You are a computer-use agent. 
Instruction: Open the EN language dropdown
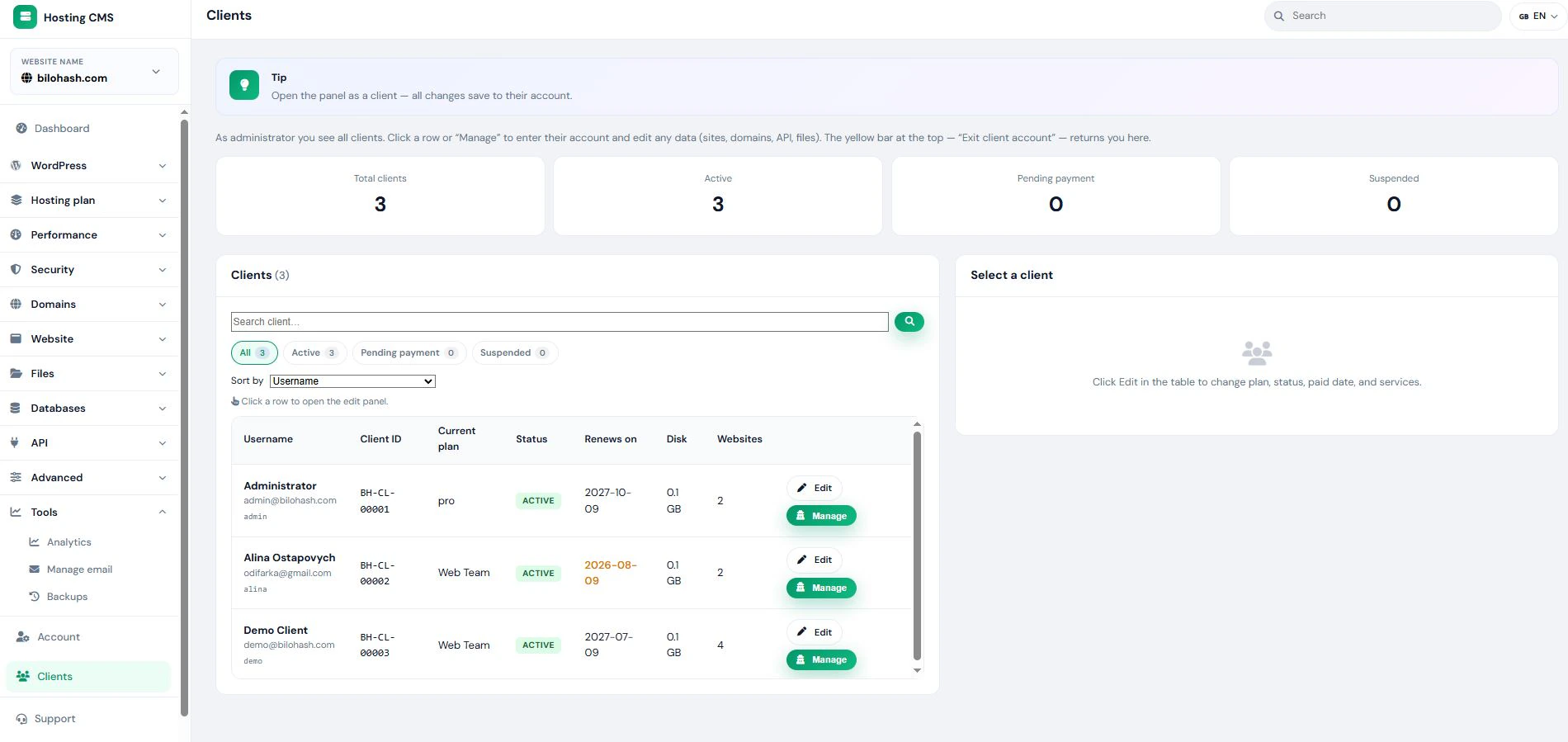pos(1538,16)
